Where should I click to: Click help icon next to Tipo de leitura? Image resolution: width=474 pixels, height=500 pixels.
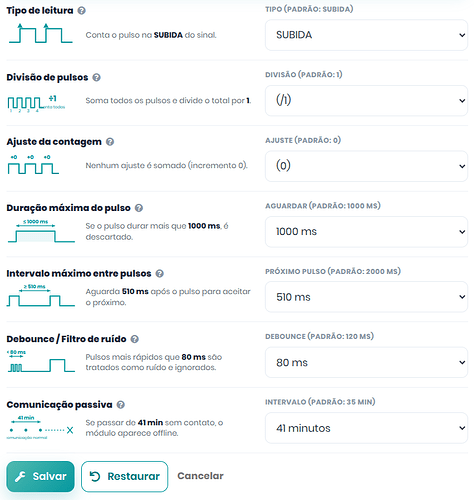[81, 11]
